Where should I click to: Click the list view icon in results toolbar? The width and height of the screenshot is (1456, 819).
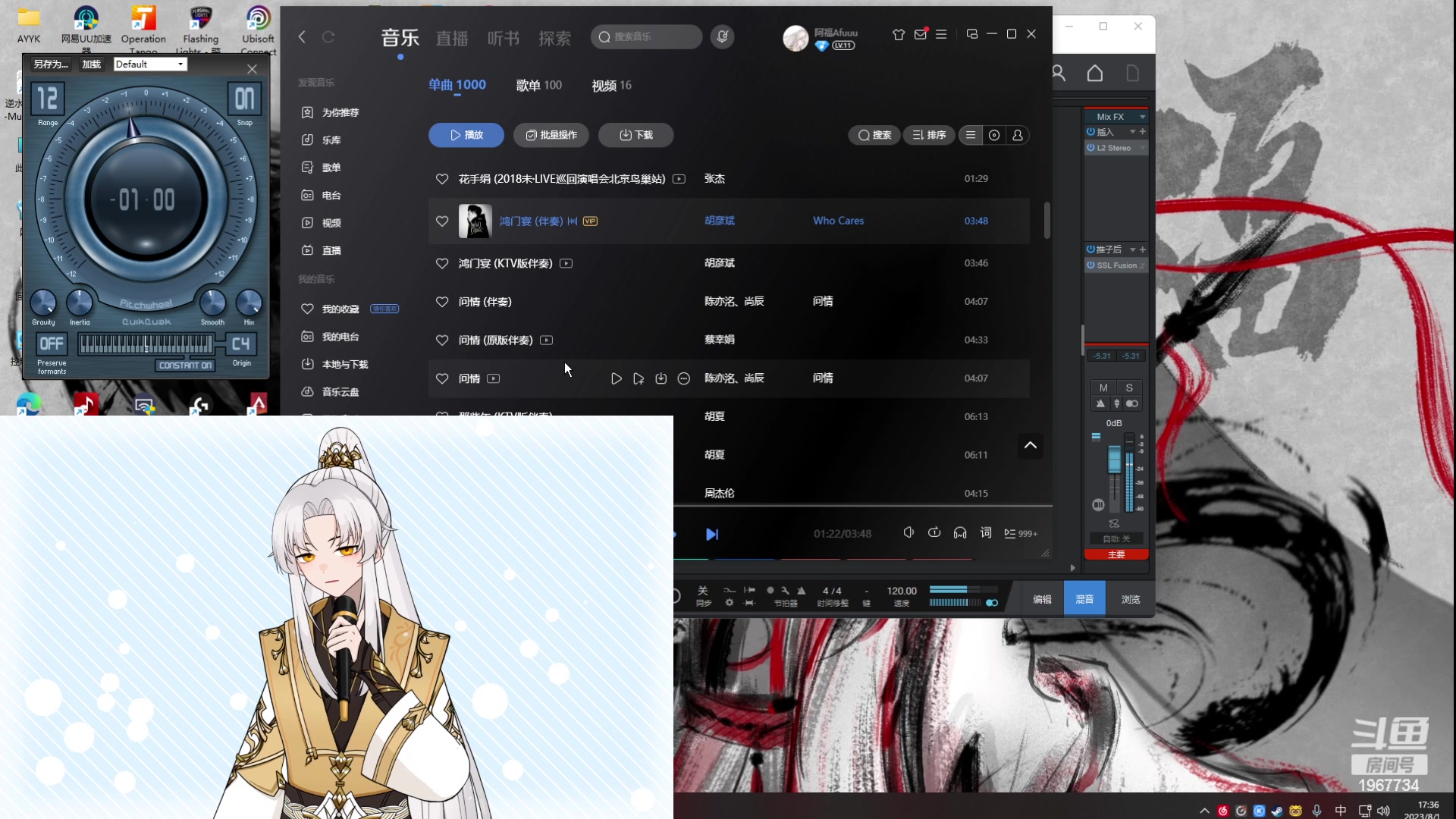pos(971,135)
